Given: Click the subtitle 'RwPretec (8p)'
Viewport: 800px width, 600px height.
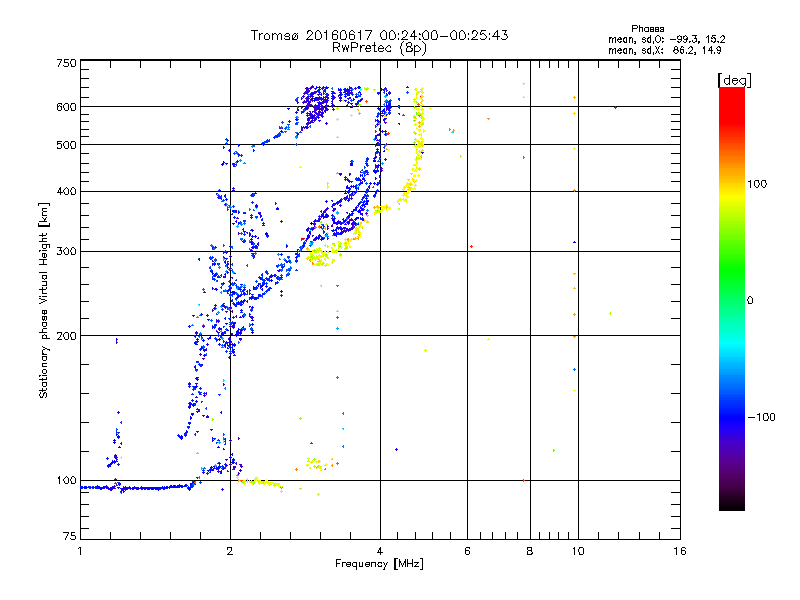Looking at the screenshot, I should pyautogui.click(x=379, y=48).
